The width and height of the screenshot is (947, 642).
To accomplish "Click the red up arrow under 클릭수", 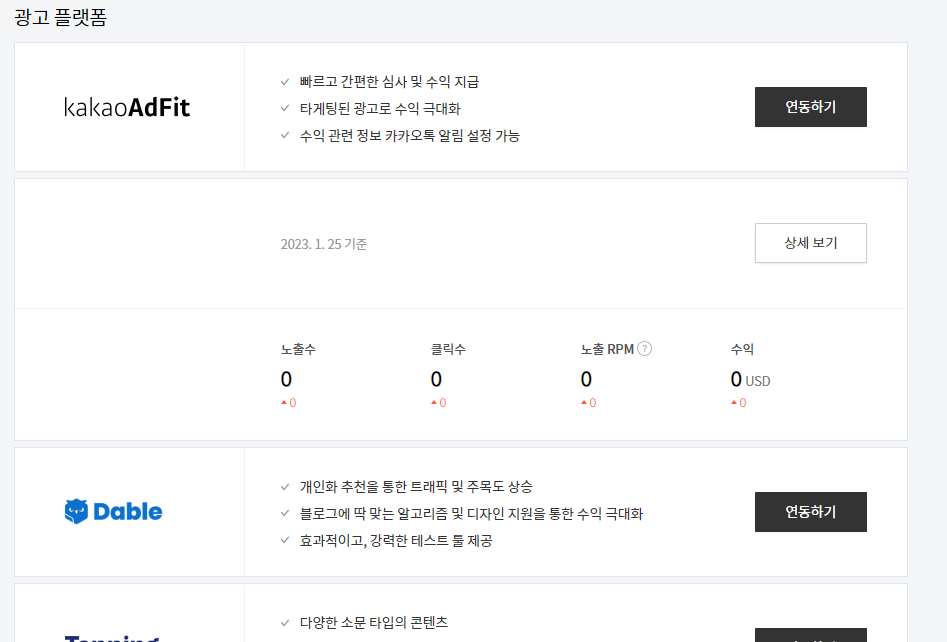I will pyautogui.click(x=434, y=402).
